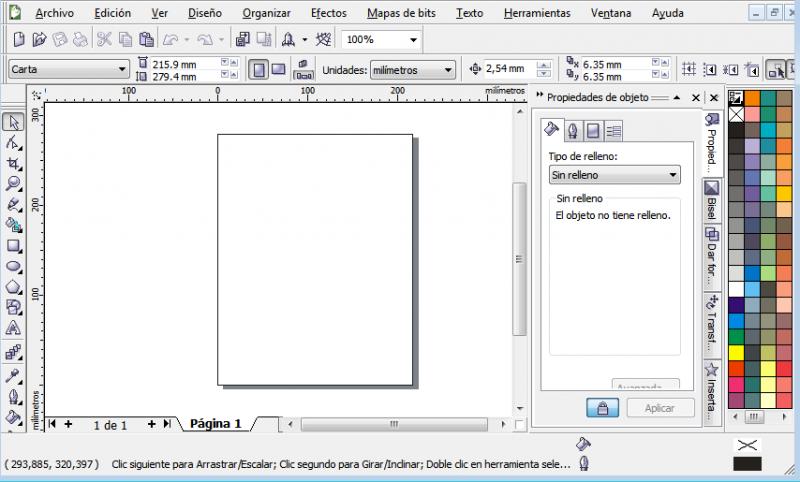Screen dimensions: 800x482
Task: Select the Eyedropper tool
Action: pos(14,376)
